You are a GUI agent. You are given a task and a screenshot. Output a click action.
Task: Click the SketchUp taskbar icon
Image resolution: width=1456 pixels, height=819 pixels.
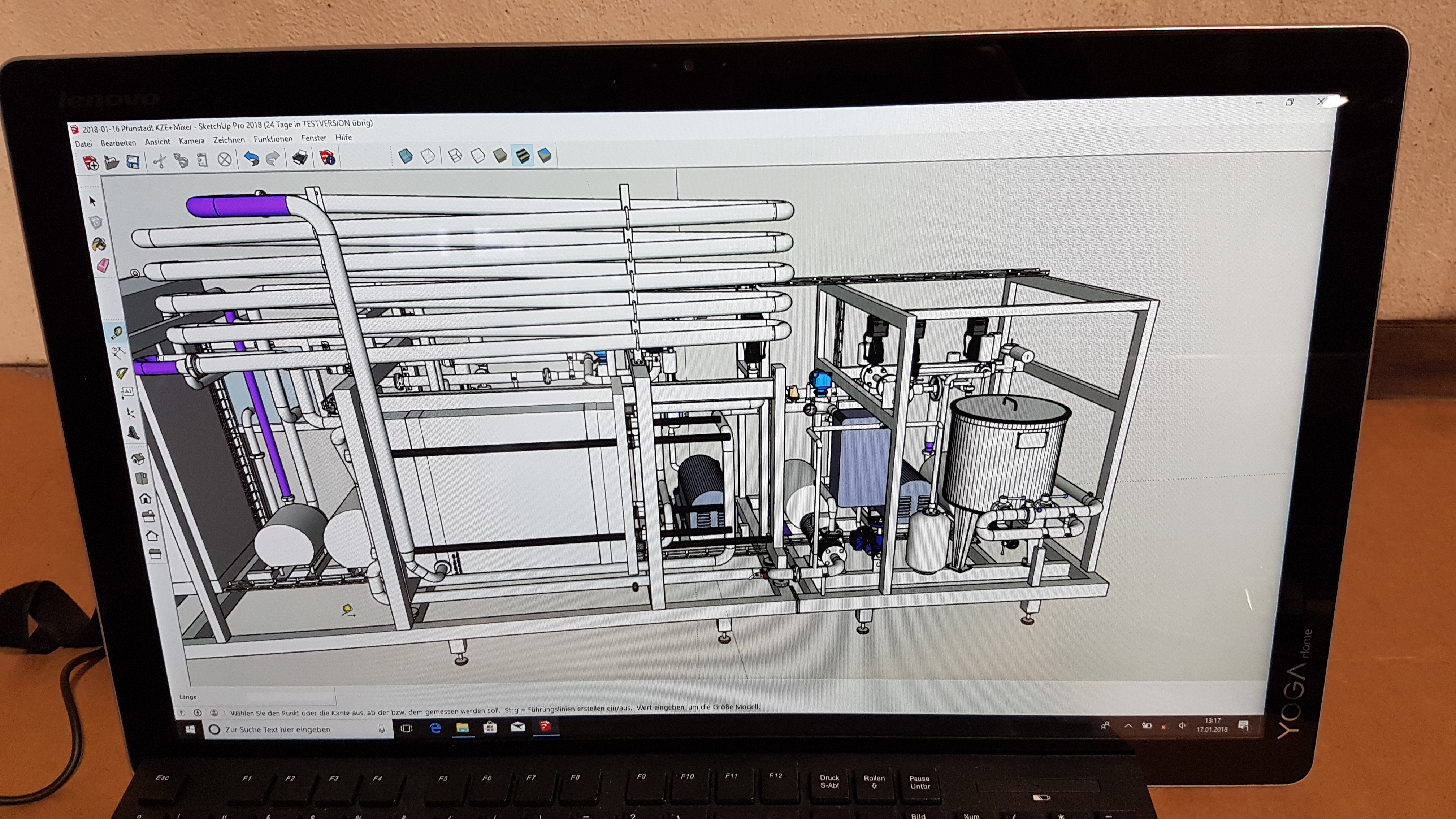(545, 726)
